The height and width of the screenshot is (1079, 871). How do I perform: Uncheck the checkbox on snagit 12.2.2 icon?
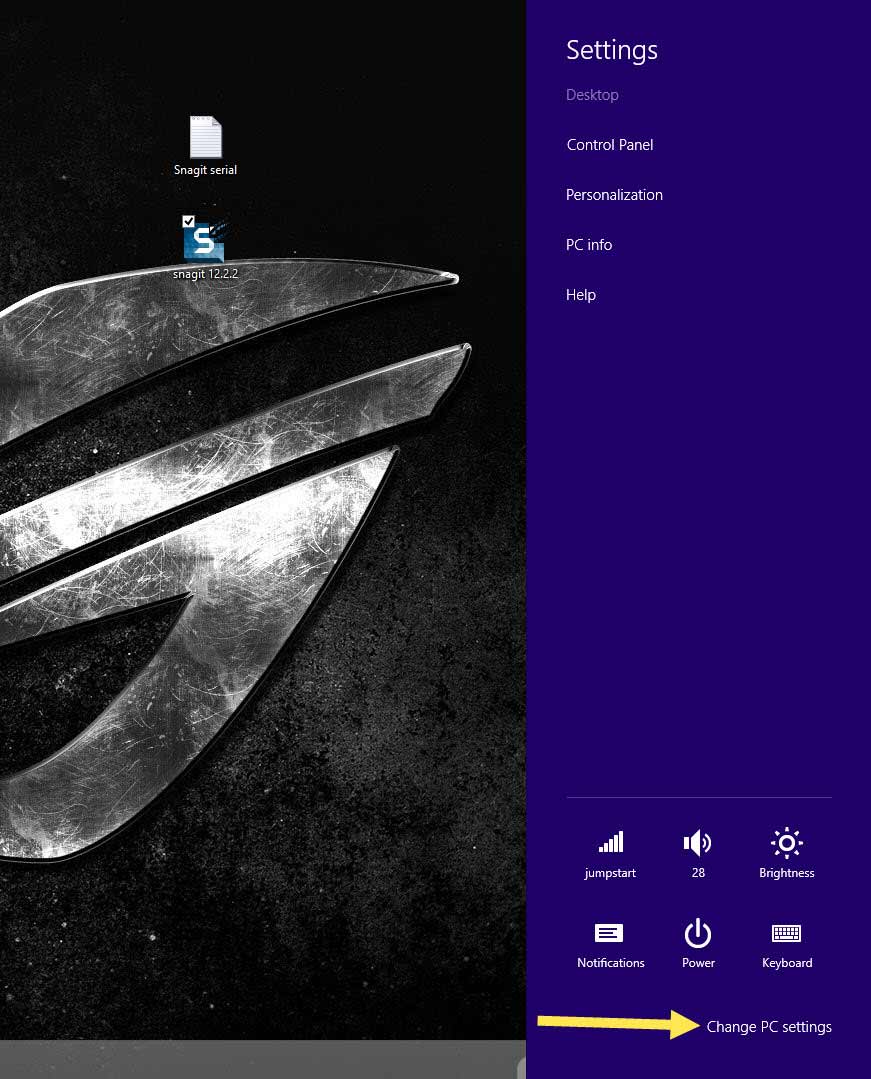188,221
